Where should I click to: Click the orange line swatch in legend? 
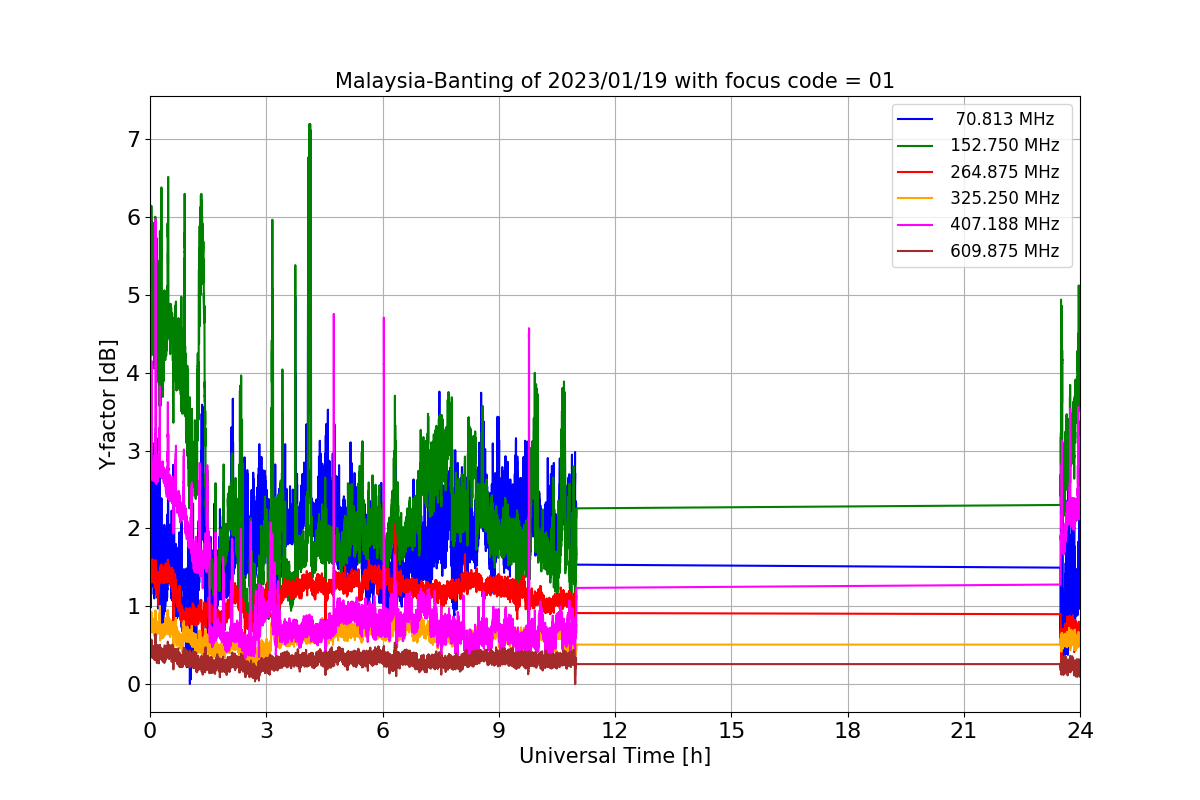pos(915,199)
